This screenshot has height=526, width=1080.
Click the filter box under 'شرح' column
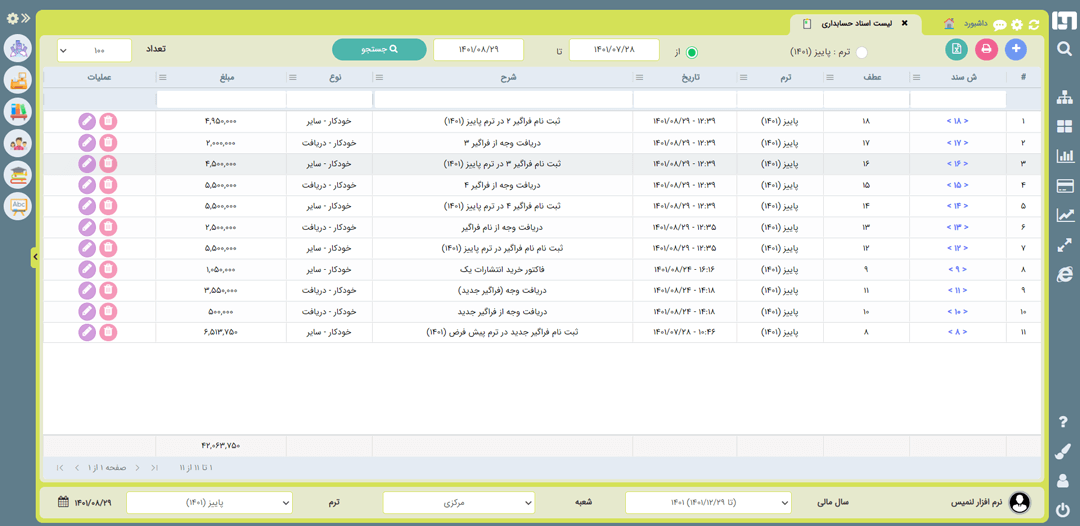(x=503, y=100)
